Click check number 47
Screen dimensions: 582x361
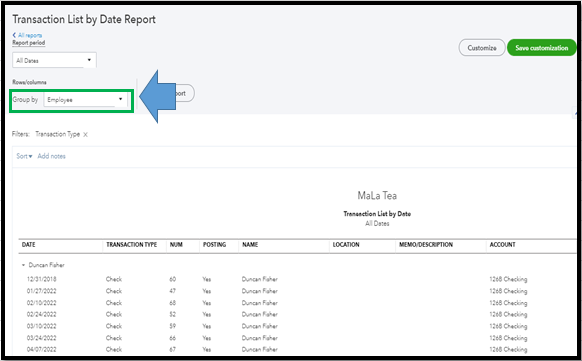point(173,291)
